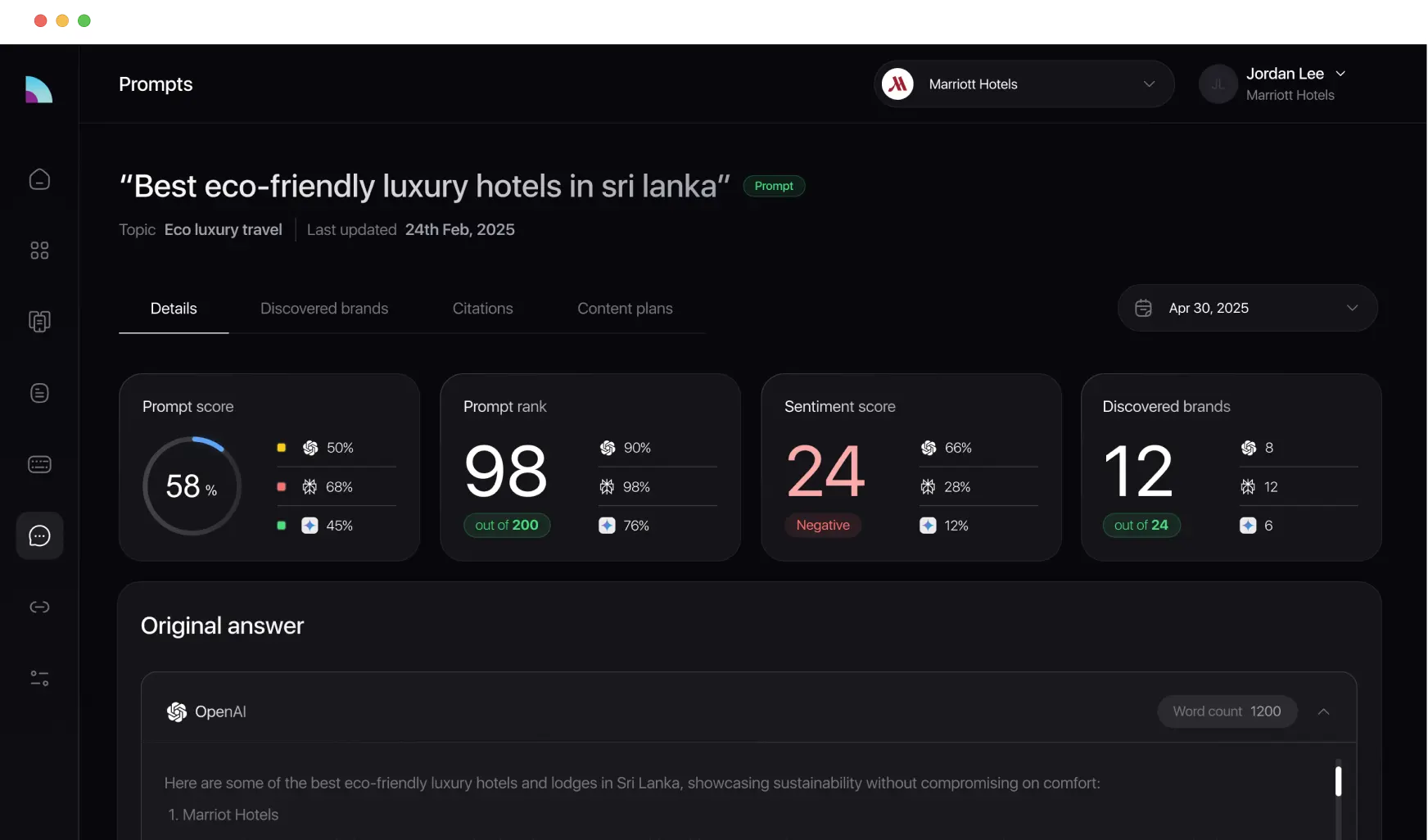Click the yellow macOS minimize button
The width and height of the screenshot is (1428, 840).
pyautogui.click(x=62, y=20)
